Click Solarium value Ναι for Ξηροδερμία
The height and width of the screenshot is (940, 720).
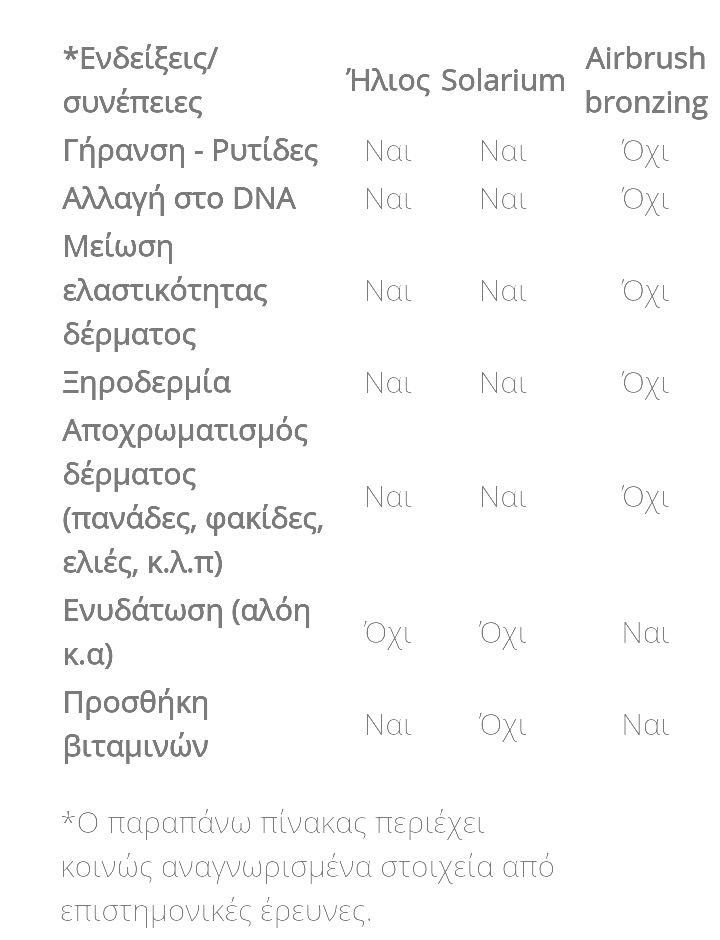coord(503,383)
